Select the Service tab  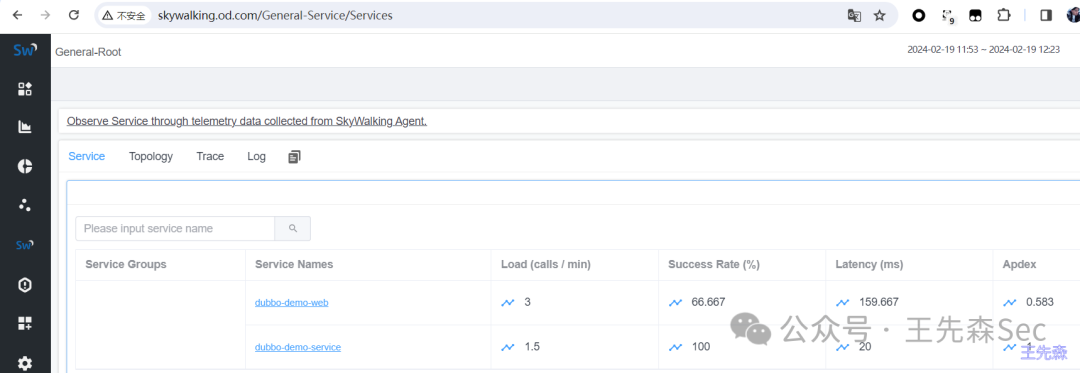pos(87,156)
